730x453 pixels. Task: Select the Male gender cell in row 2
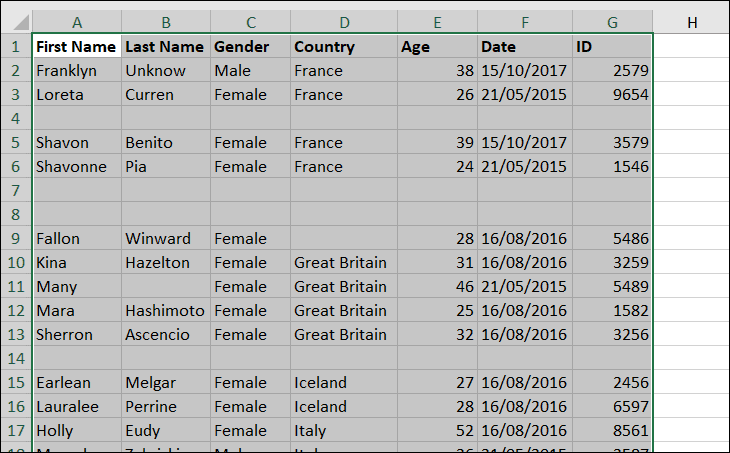point(250,70)
